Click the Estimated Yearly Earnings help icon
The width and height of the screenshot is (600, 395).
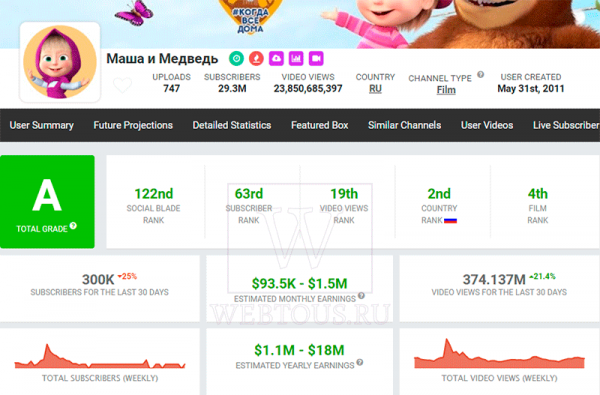point(360,362)
